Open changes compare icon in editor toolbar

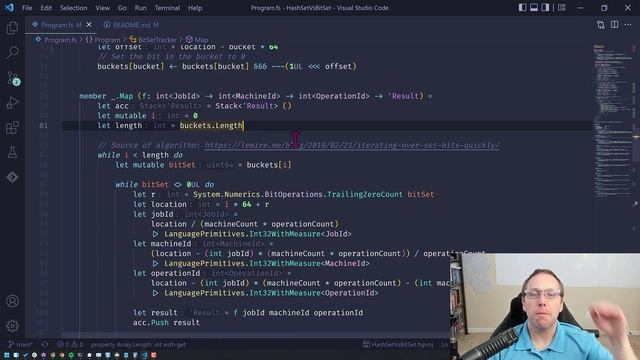point(600,25)
